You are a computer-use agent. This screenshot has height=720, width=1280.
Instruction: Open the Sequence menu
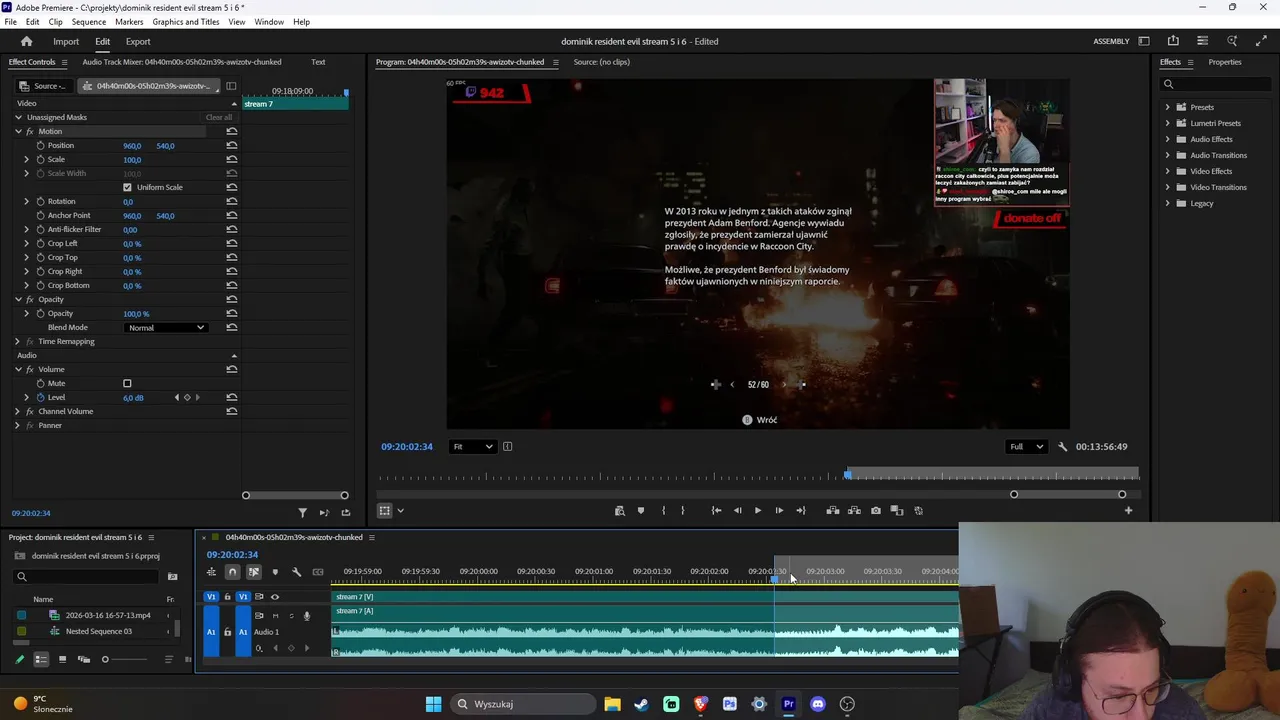[89, 22]
